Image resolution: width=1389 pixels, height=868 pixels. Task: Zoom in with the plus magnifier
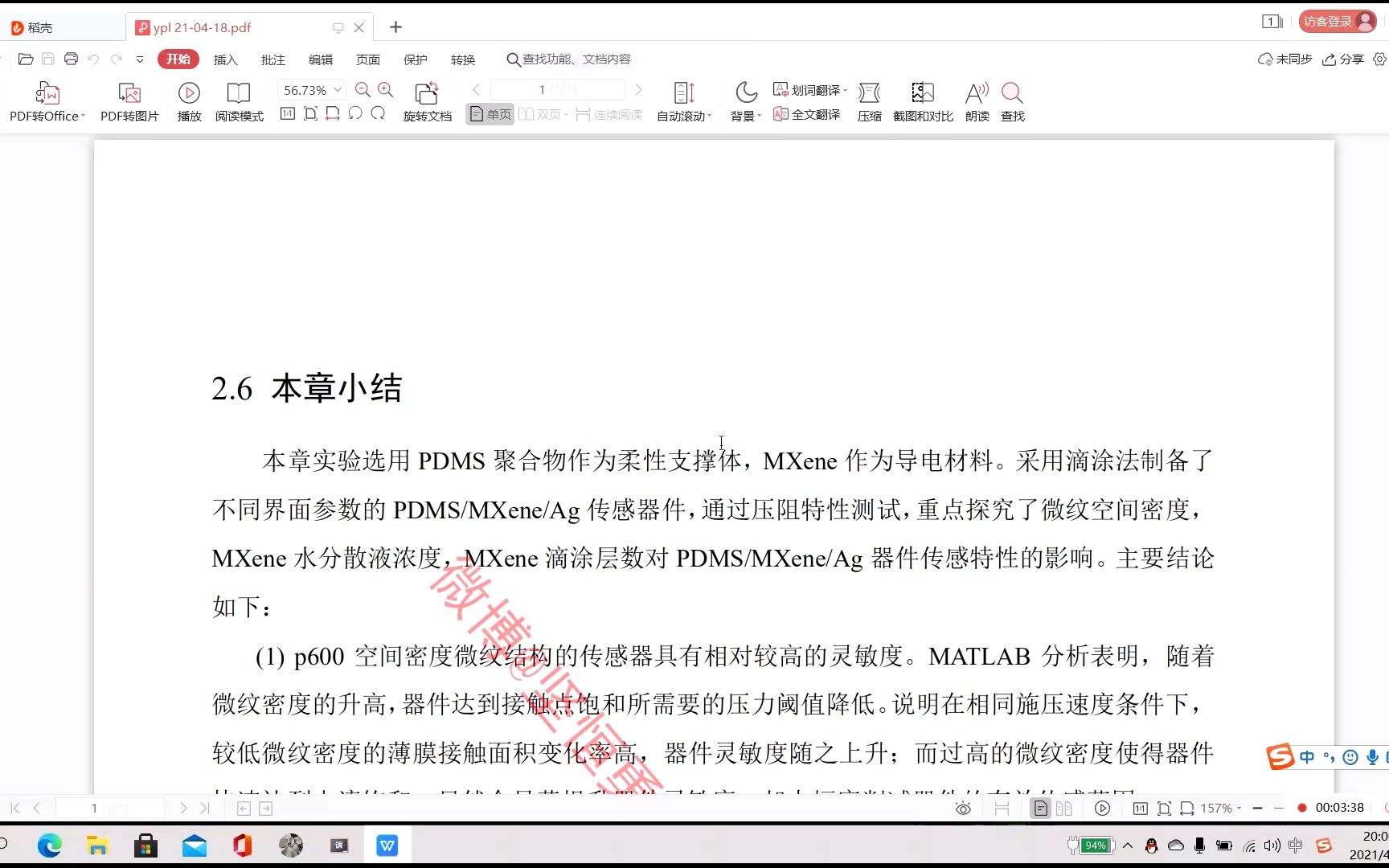[x=386, y=90]
